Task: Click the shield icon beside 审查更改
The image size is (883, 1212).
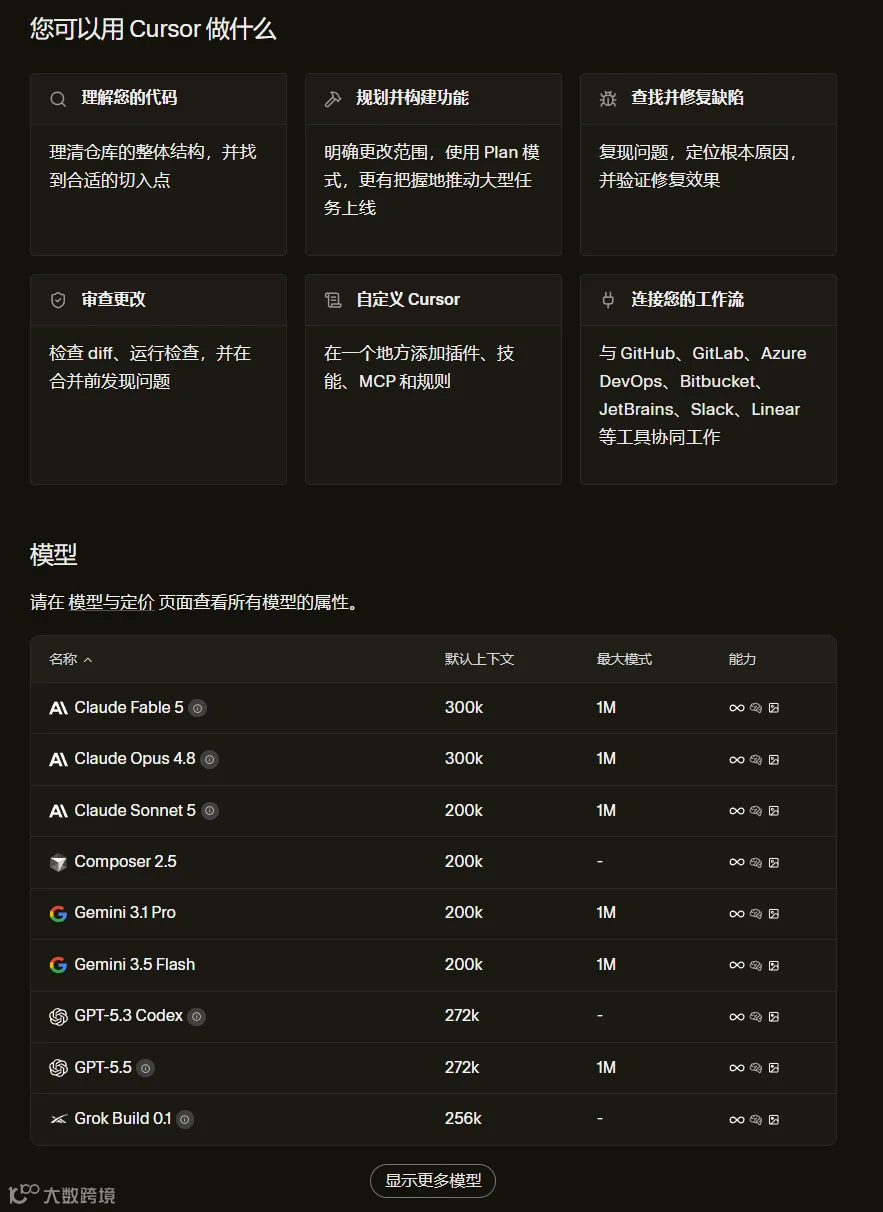Action: tap(58, 300)
